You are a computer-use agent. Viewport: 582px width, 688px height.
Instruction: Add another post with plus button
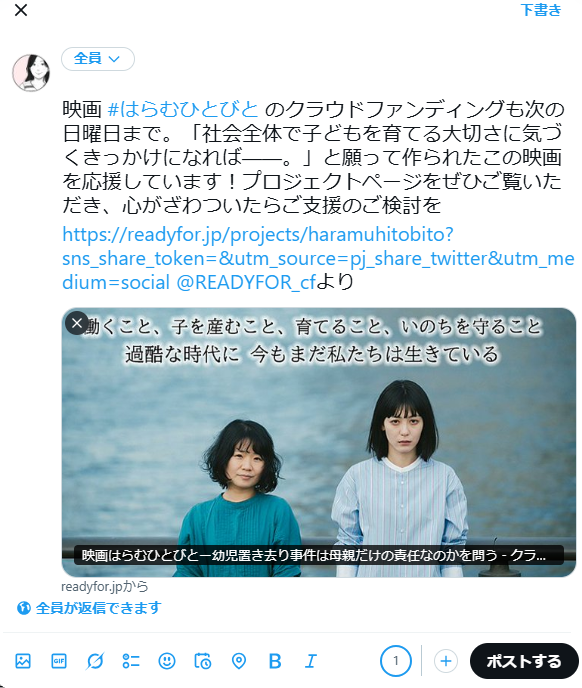[446, 661]
